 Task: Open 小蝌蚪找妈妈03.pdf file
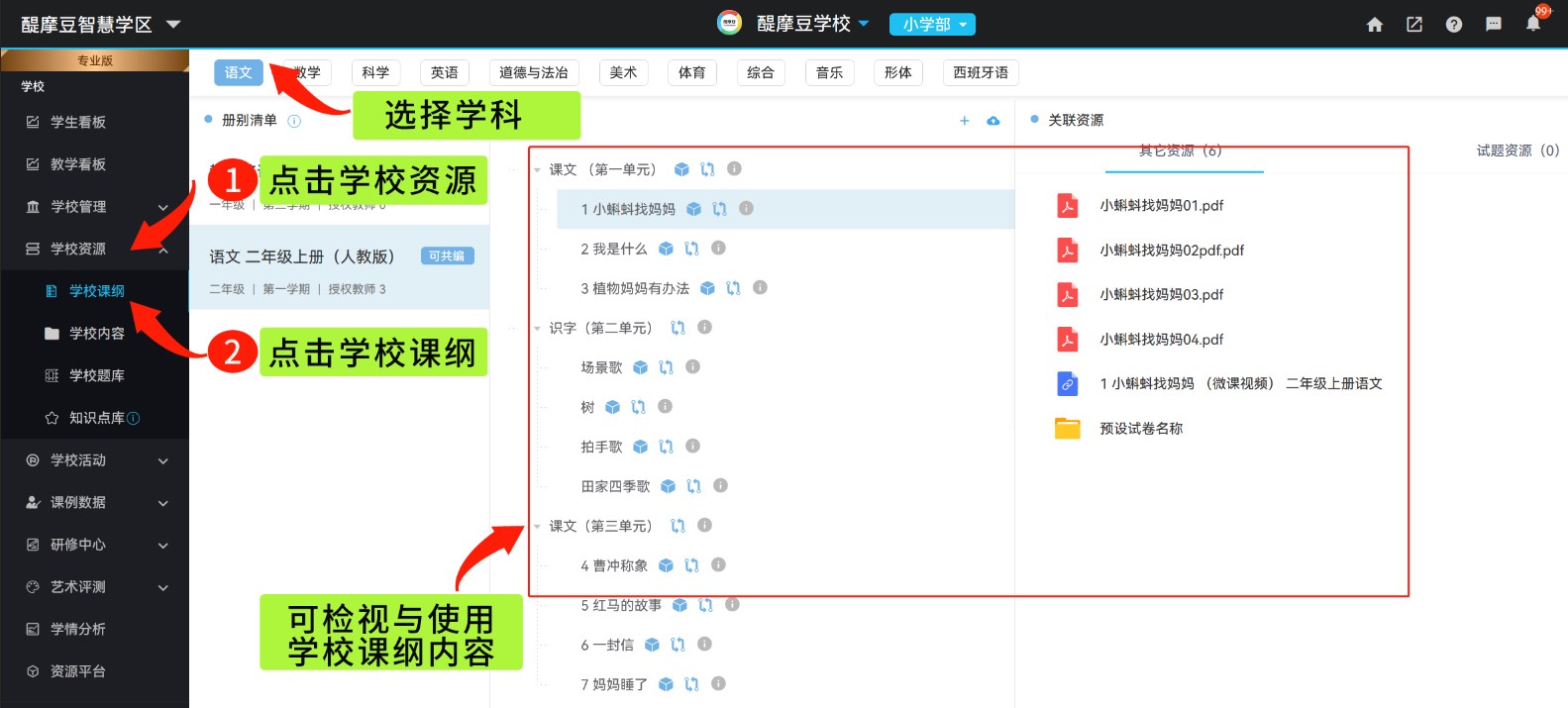click(x=1161, y=295)
